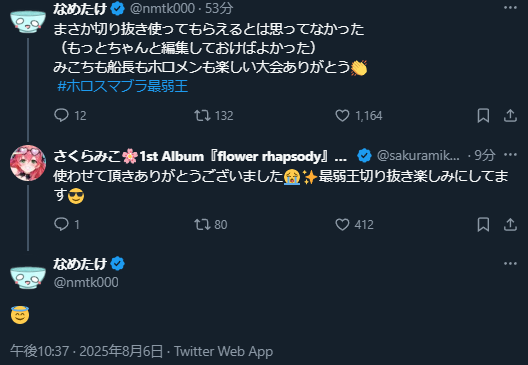Open @sakuramik... handle link
The height and width of the screenshot is (365, 528).
[x=418, y=155]
